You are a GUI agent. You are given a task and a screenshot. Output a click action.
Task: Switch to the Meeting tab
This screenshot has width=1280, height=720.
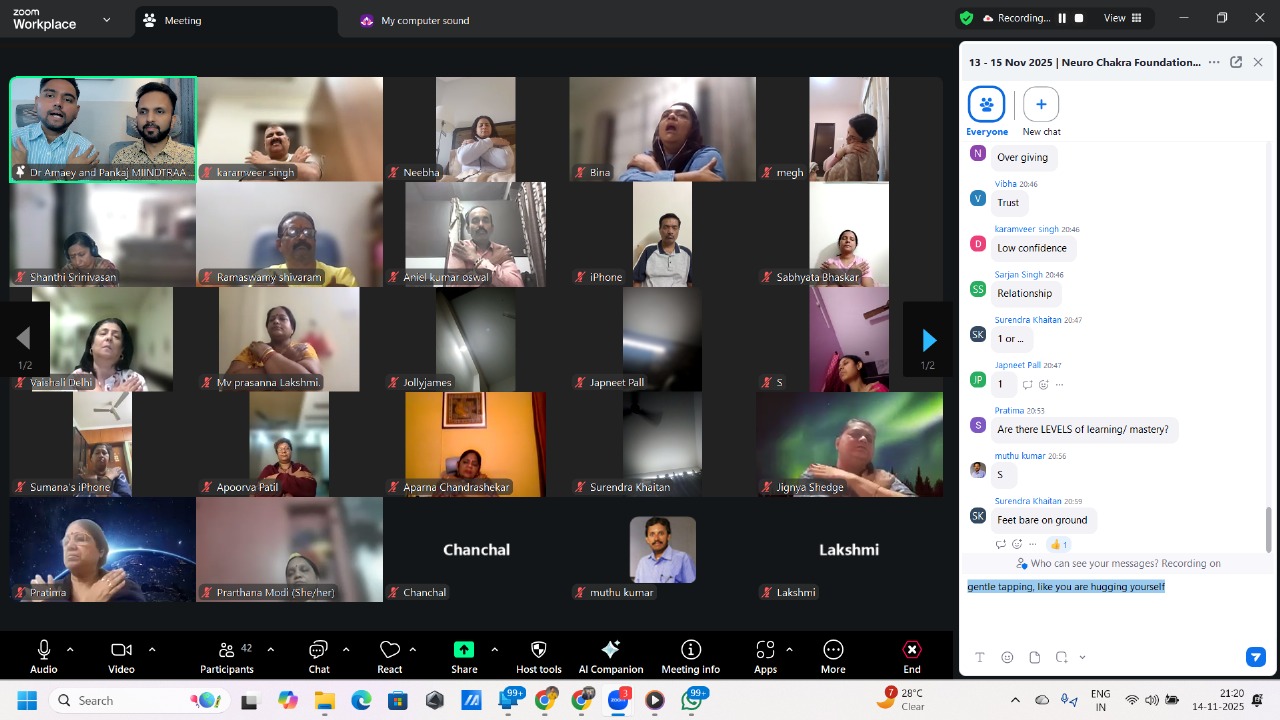[x=182, y=20]
